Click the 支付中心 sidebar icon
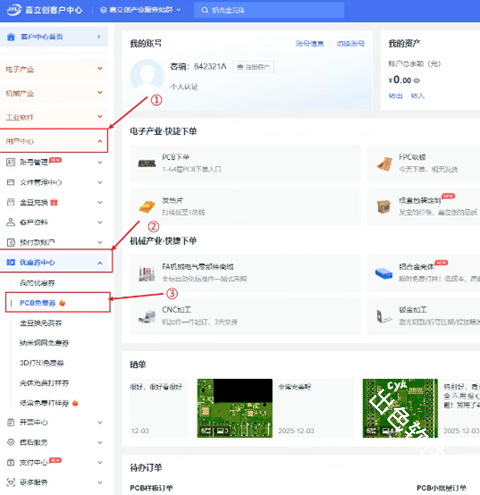The height and width of the screenshot is (495, 480). tap(11, 462)
